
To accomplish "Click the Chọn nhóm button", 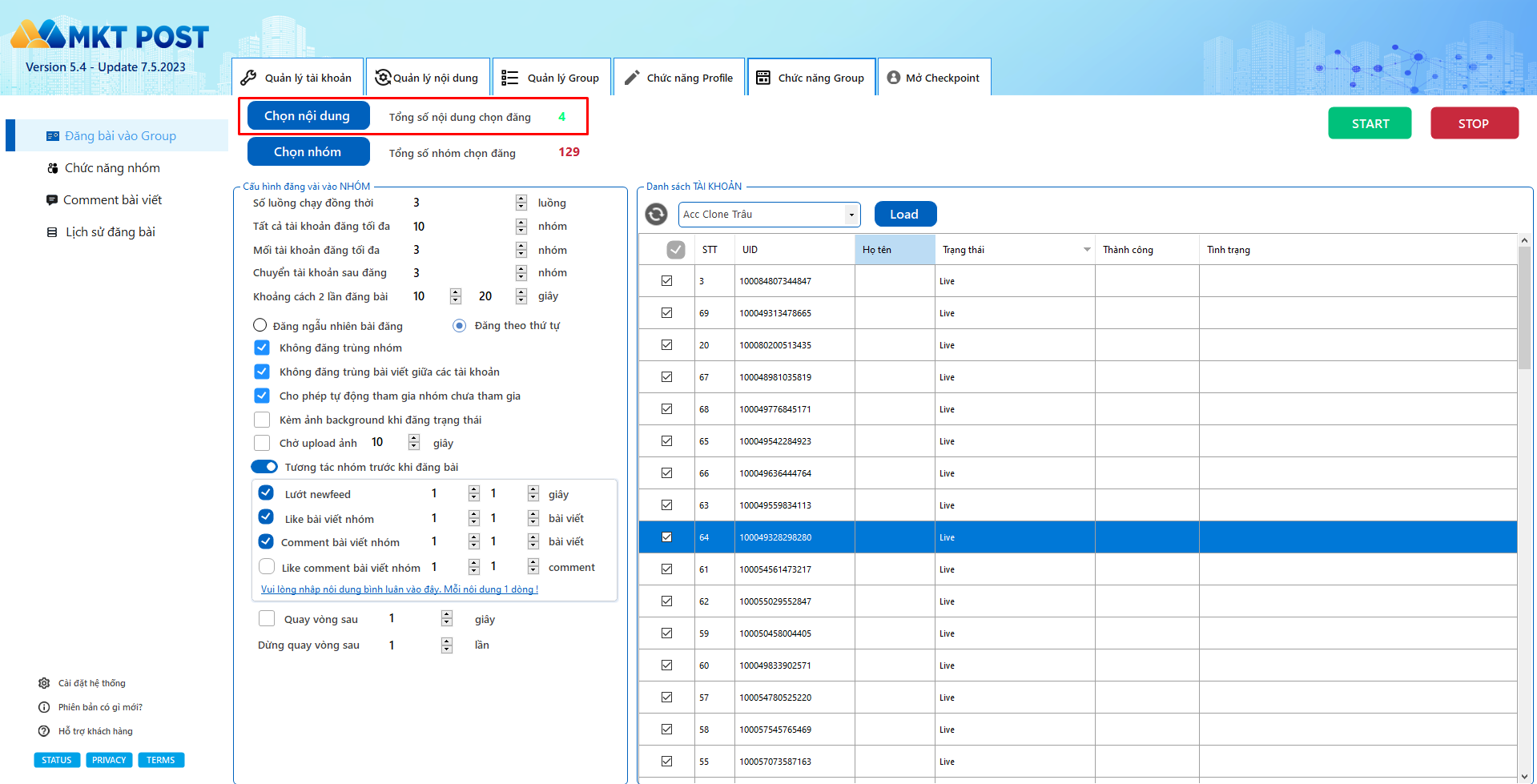I will tap(308, 152).
